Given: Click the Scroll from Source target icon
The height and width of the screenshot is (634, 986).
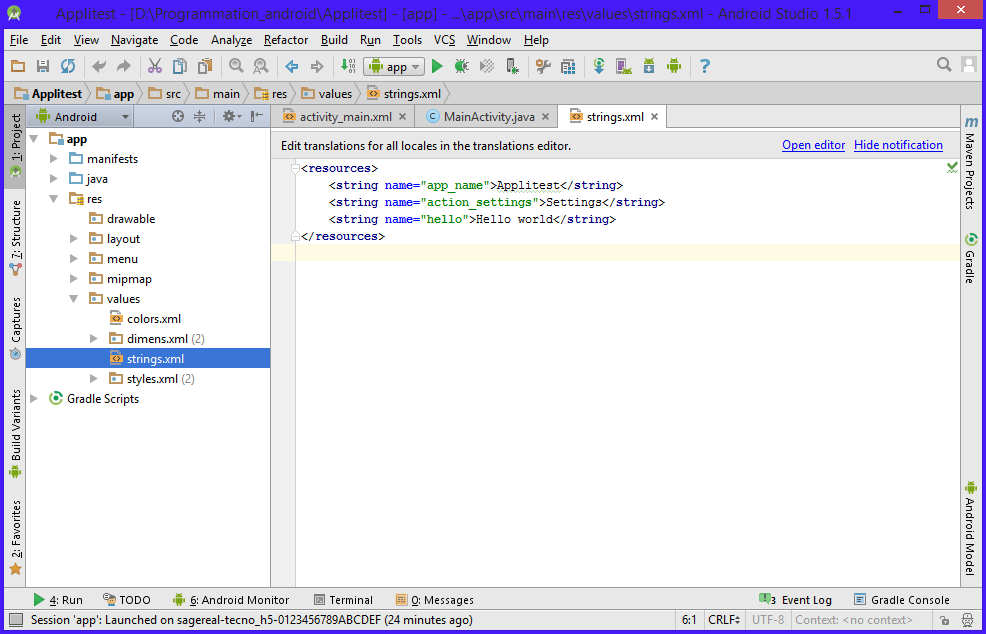Looking at the screenshot, I should tap(178, 116).
